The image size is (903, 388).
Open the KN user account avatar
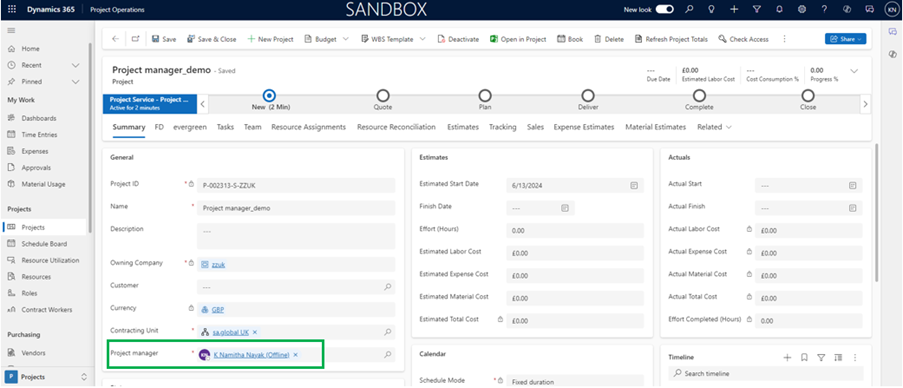[x=891, y=9]
